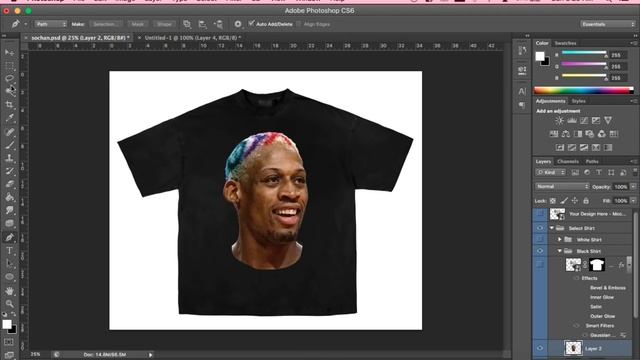640x360 pixels.
Task: Open path arrangement options
Action: [218, 24]
